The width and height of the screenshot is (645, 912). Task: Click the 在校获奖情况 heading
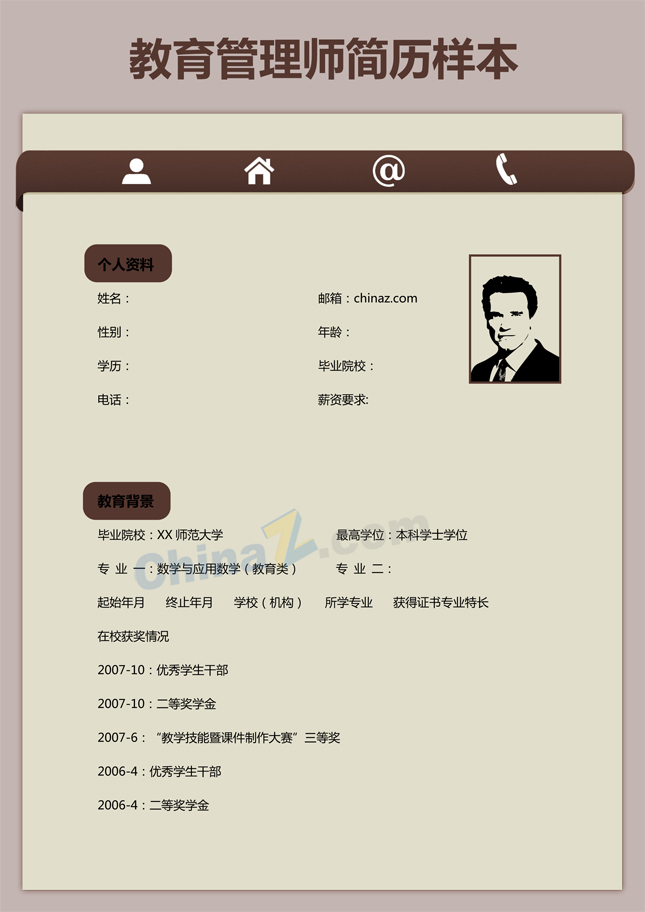click(x=133, y=636)
